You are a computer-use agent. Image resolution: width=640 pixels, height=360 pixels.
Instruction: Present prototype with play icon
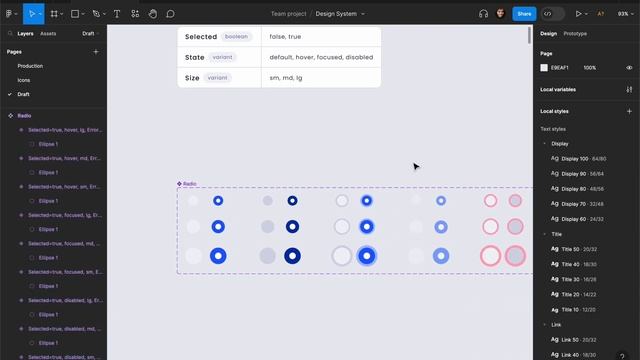[x=578, y=14]
